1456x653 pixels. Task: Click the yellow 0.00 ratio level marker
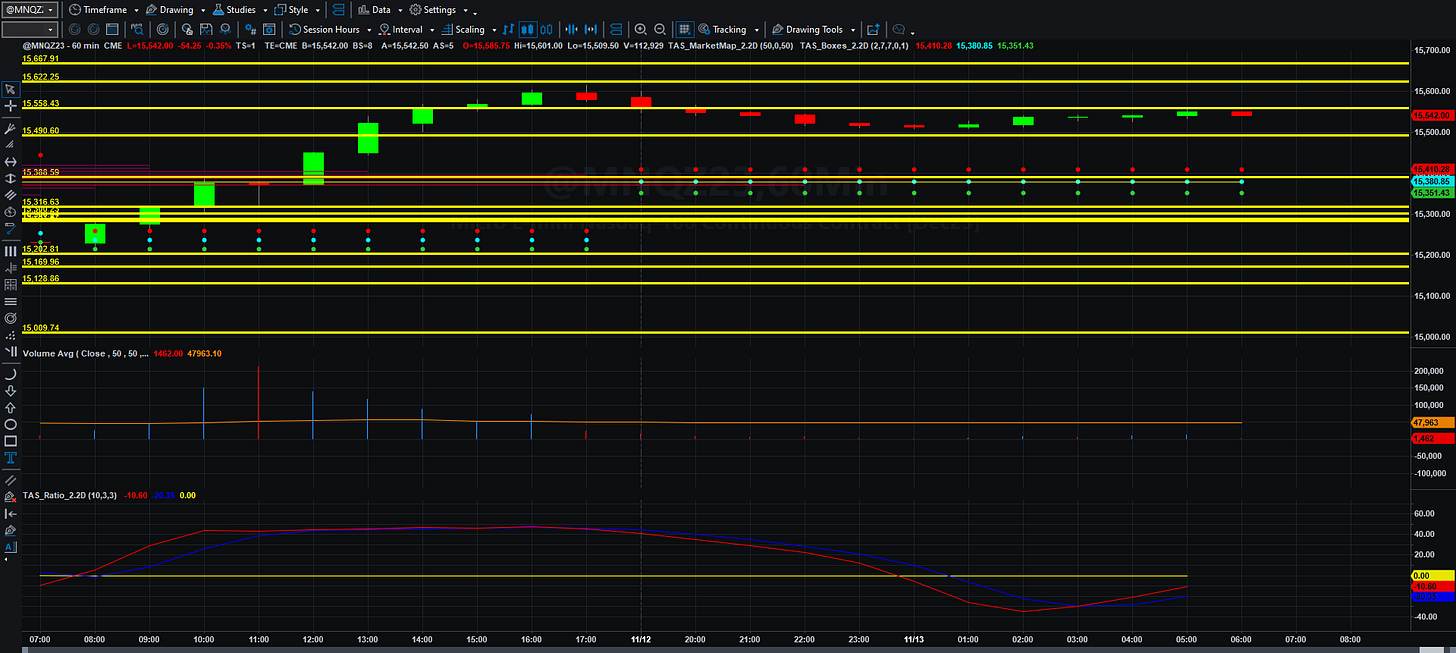pyautogui.click(x=1423, y=576)
